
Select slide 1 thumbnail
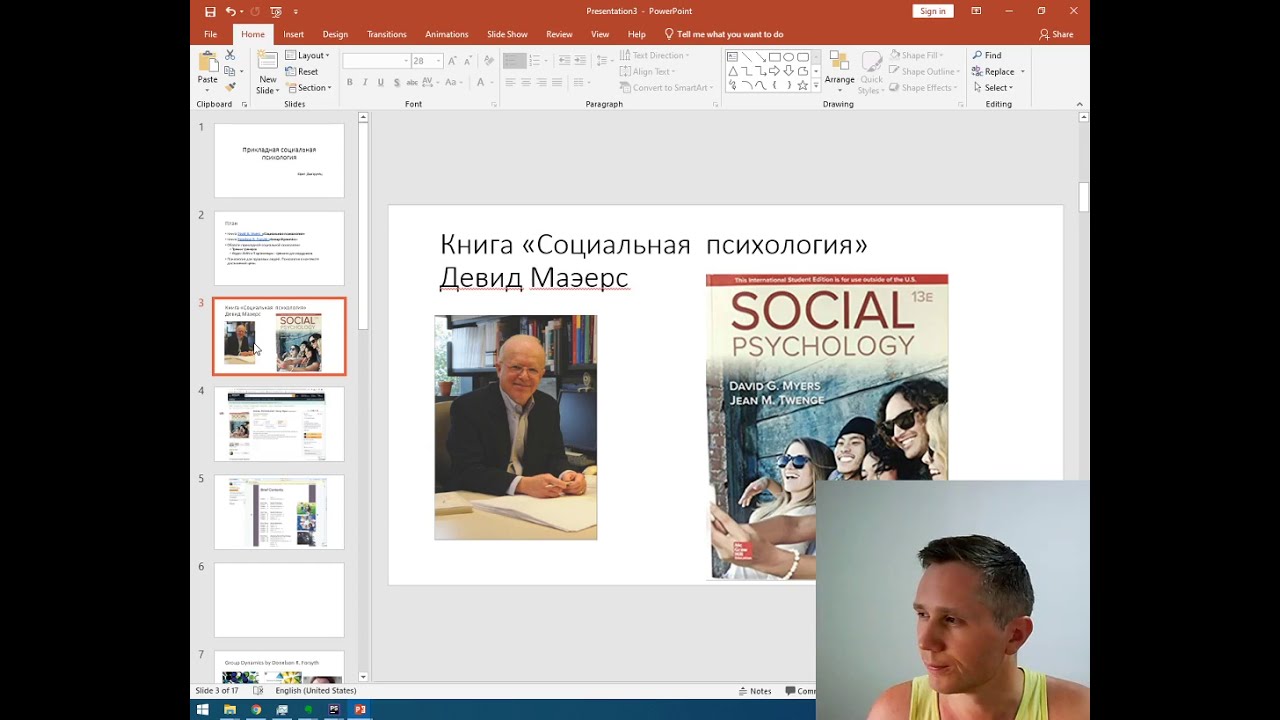pyautogui.click(x=279, y=160)
